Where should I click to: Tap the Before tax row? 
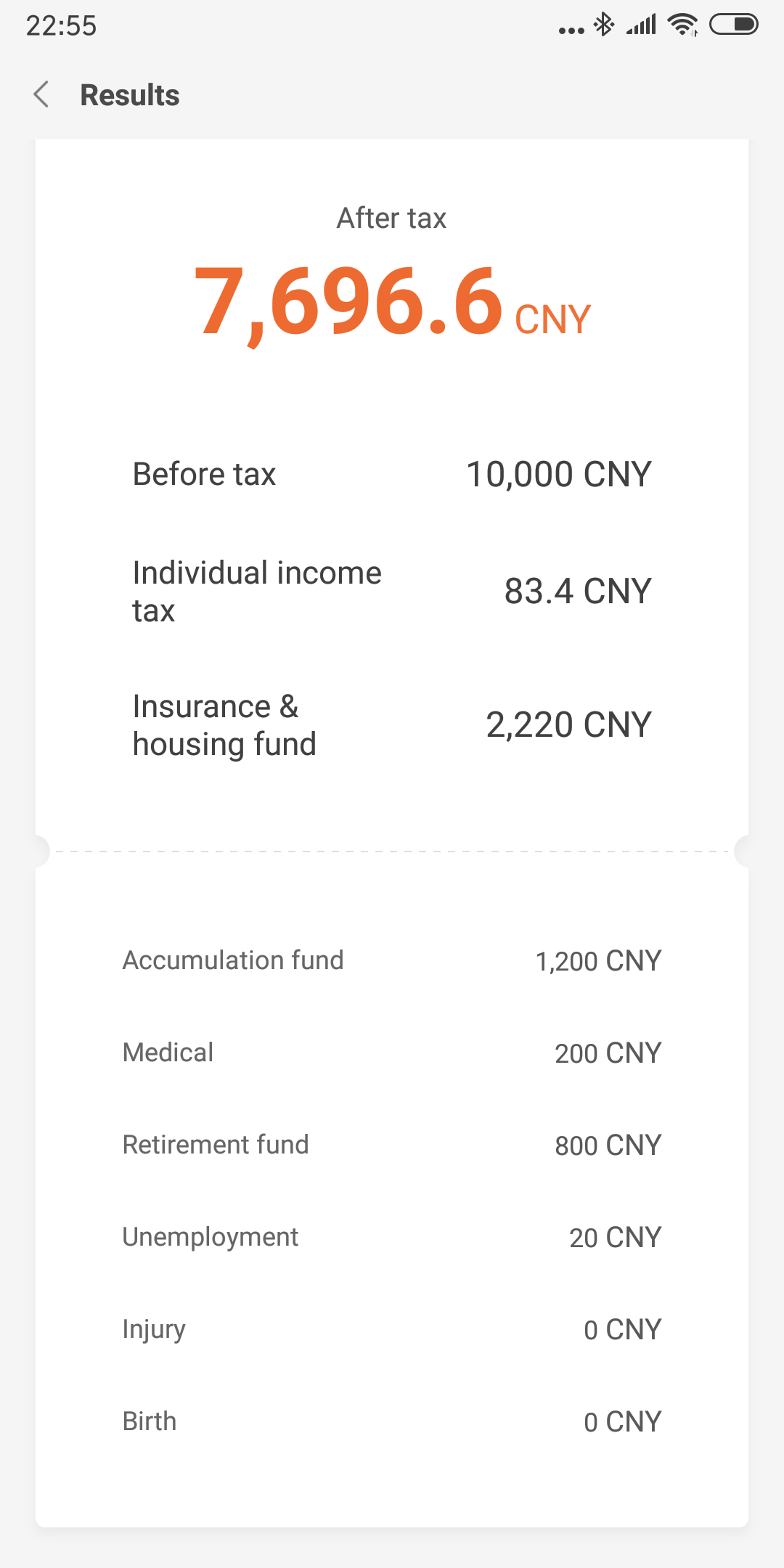coord(392,474)
